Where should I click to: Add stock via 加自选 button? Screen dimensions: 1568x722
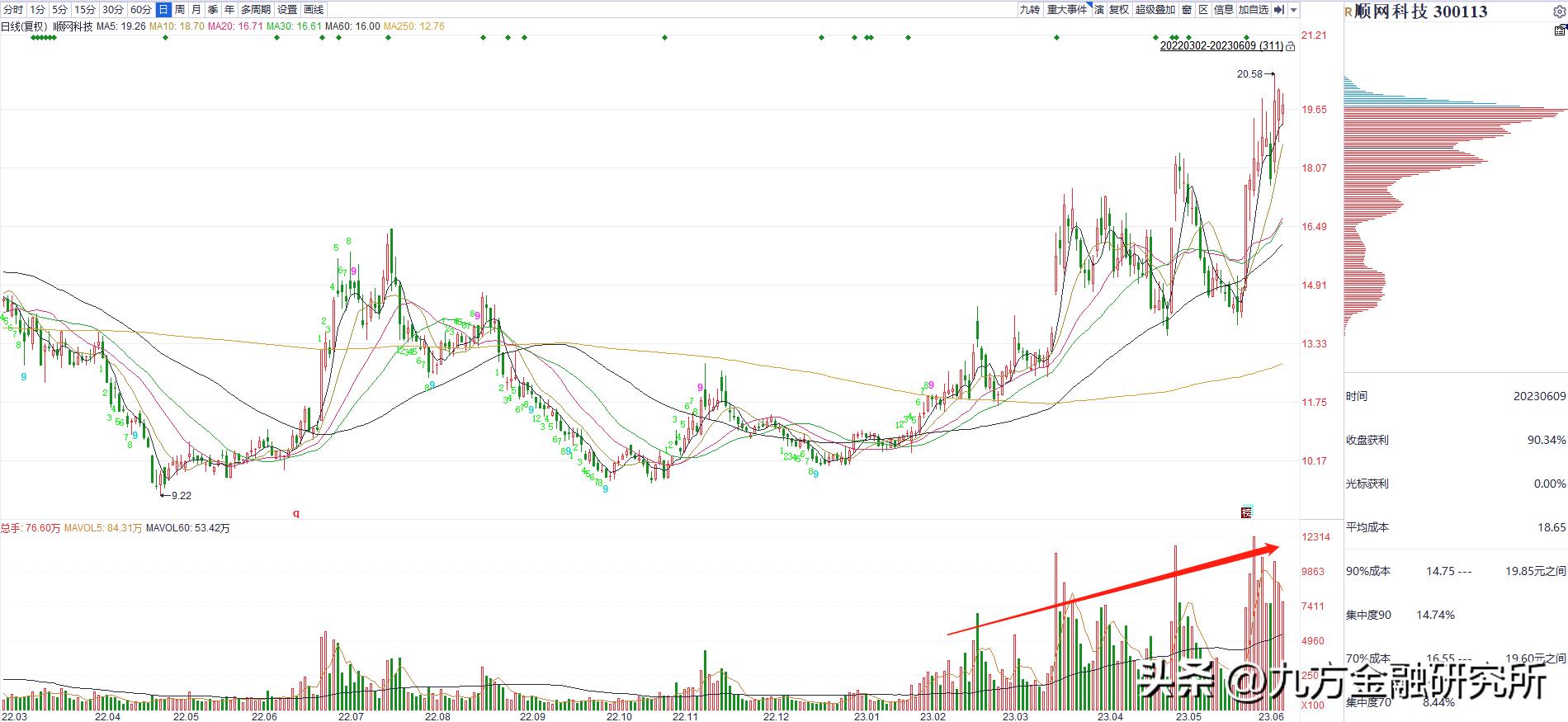coord(1254,10)
